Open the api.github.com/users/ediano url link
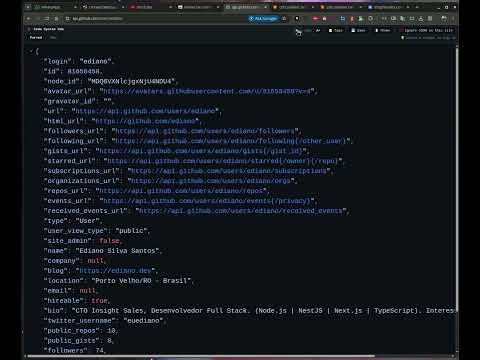 [146, 111]
